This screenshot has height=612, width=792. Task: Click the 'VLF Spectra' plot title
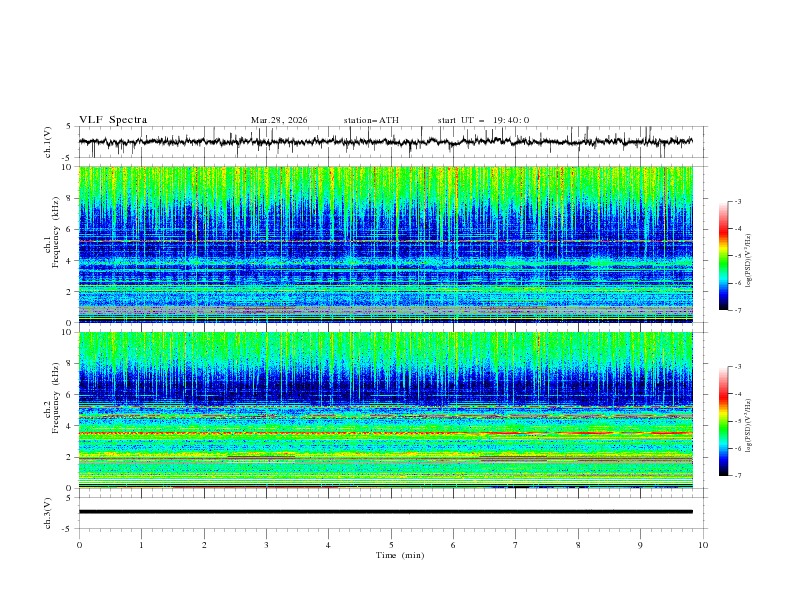tap(113, 120)
